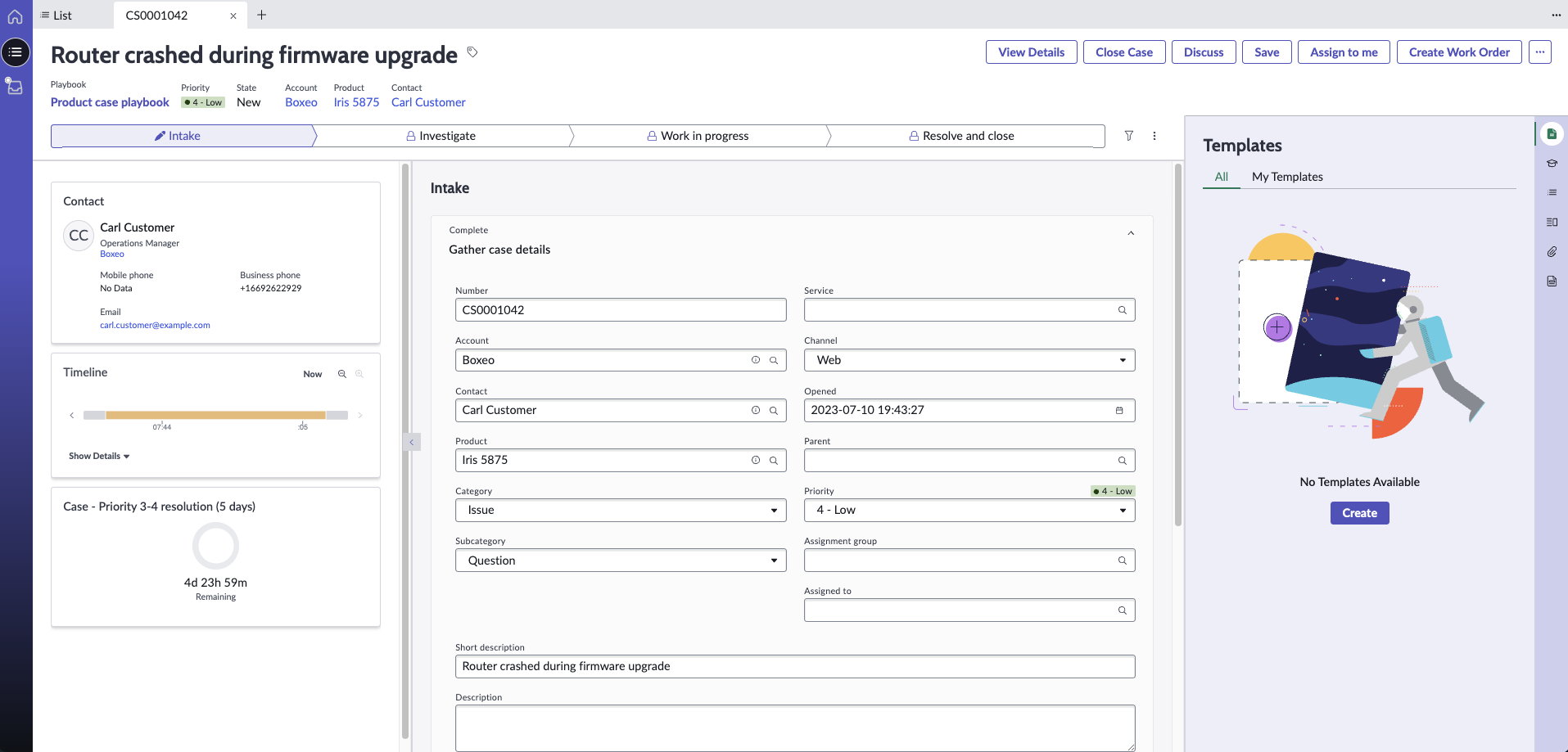This screenshot has width=1568, height=752.
Task: Move Timeline backward with left arrow
Action: (x=72, y=416)
